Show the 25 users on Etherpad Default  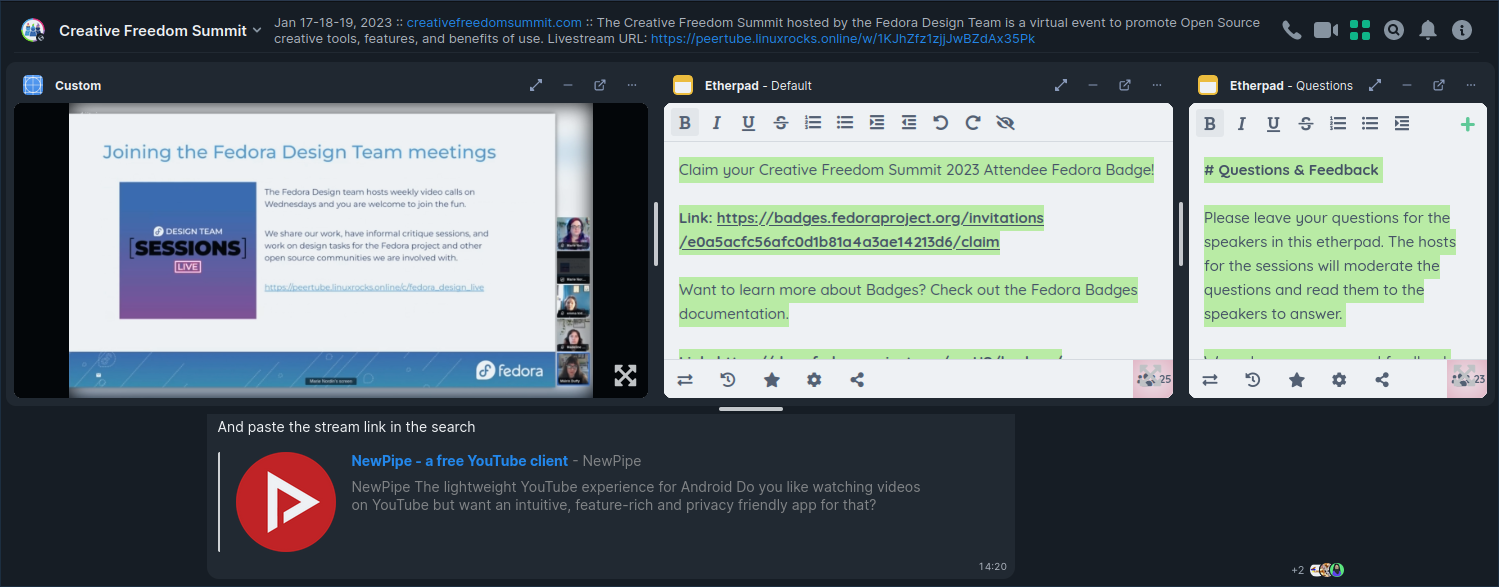tap(1153, 379)
